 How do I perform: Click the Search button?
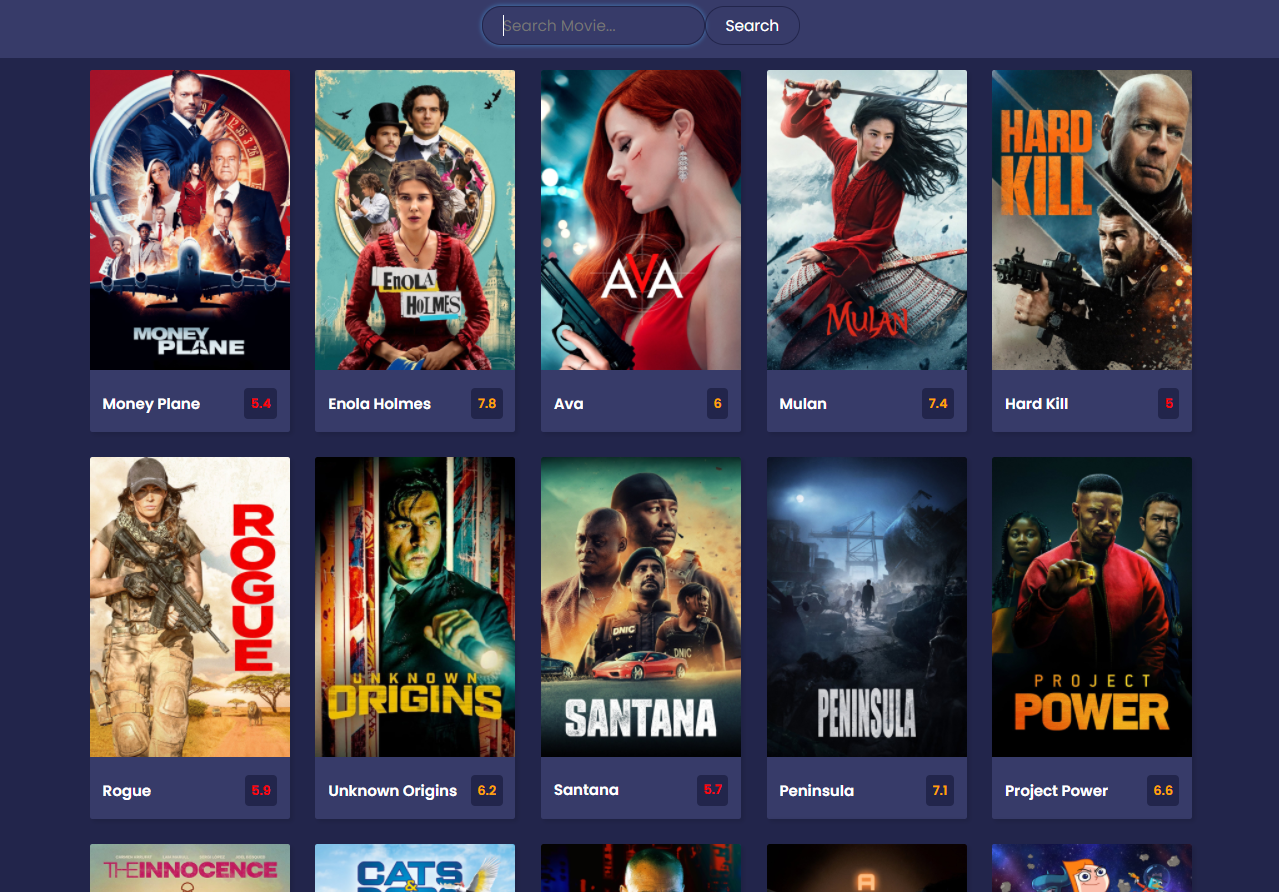752,26
